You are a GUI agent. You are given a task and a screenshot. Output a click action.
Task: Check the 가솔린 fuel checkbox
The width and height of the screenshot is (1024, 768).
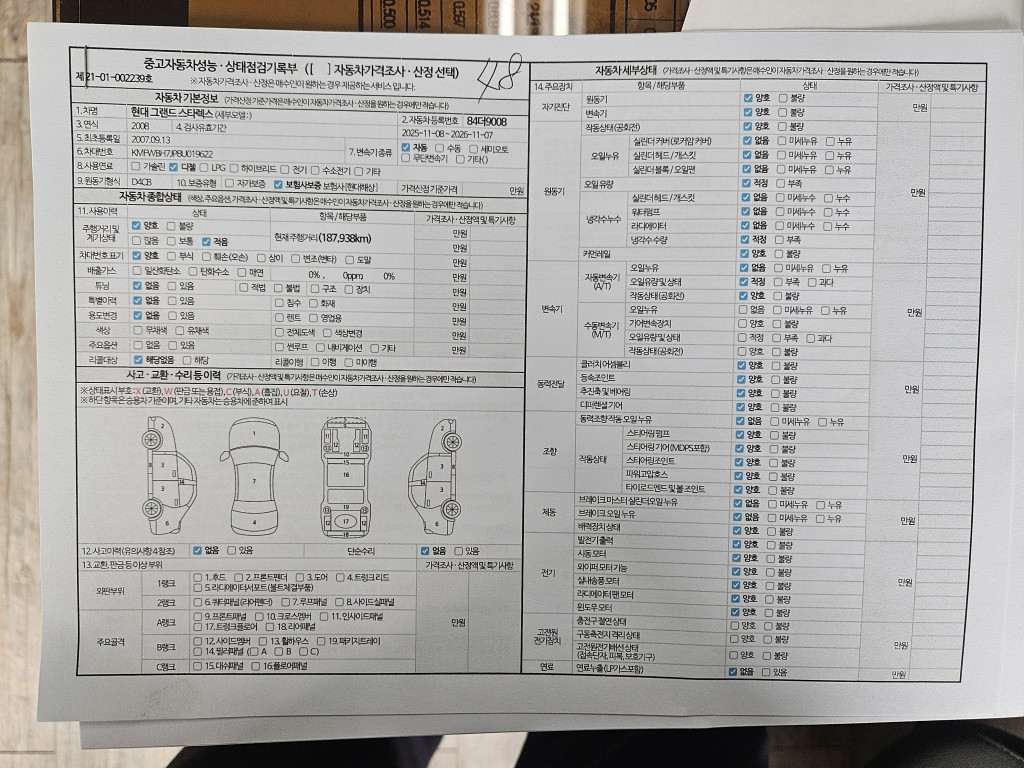138,166
